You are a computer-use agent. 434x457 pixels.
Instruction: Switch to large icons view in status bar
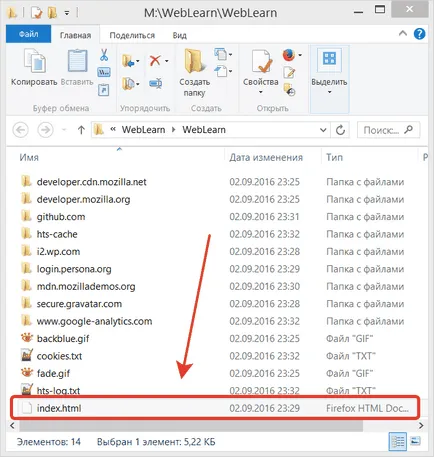tap(415, 441)
